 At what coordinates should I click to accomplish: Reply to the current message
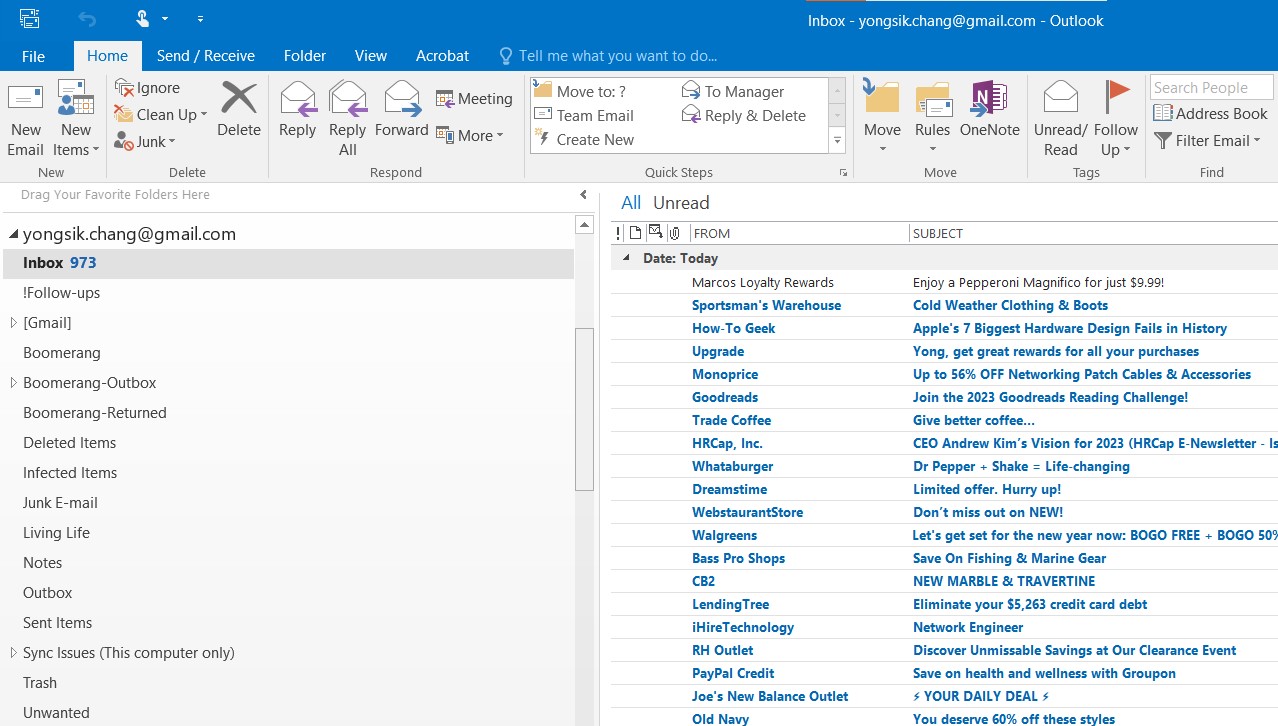(297, 115)
